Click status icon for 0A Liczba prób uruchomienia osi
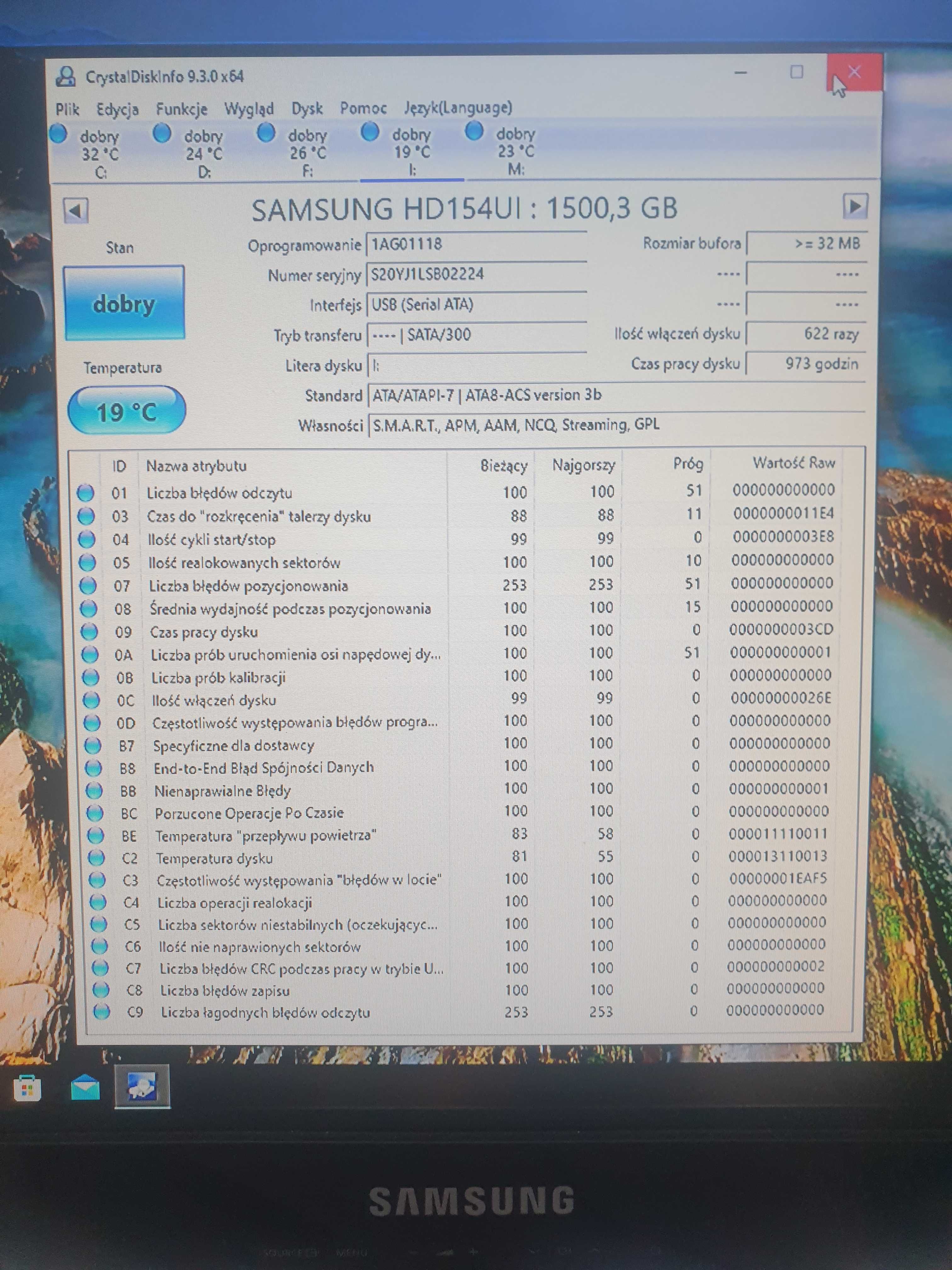 (89, 655)
